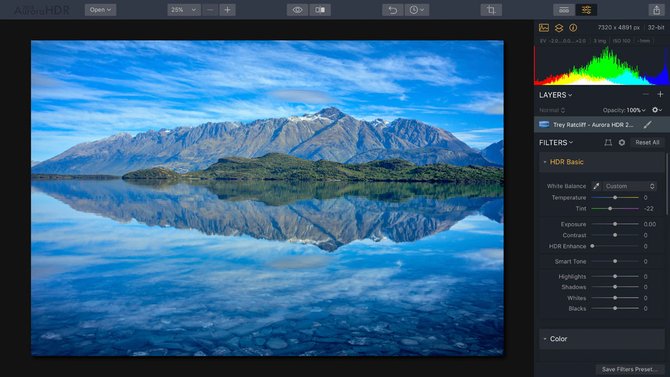670x377 pixels.
Task: Click the Shadows slider handle
Action: 615,287
